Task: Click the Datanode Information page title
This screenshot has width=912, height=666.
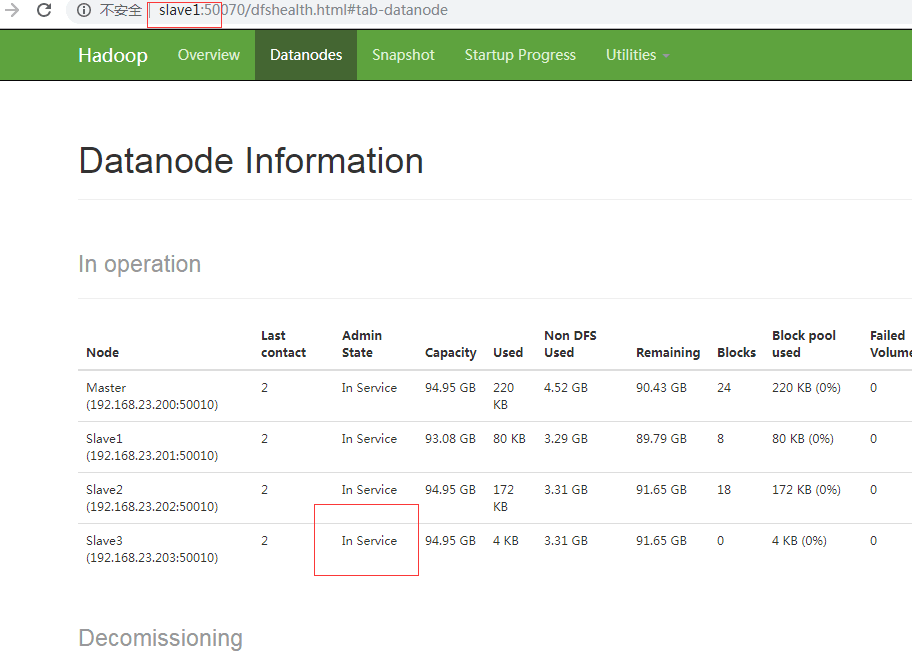Action: pyautogui.click(x=251, y=161)
